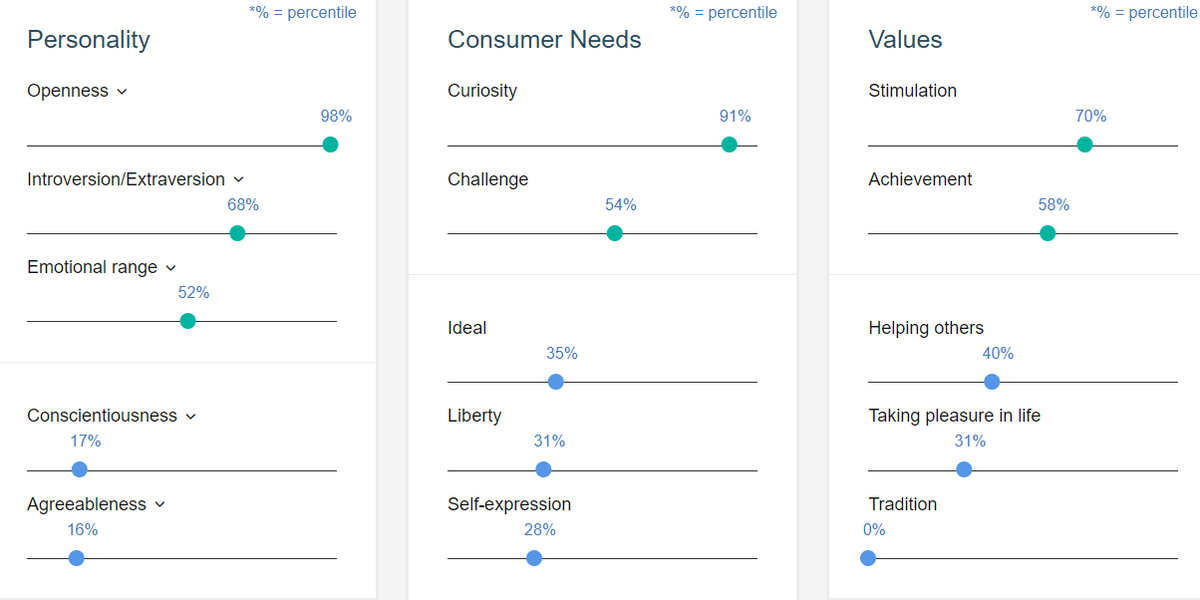The width and height of the screenshot is (1200, 600).
Task: Click the Openness 98% slider handle
Action: (x=330, y=145)
